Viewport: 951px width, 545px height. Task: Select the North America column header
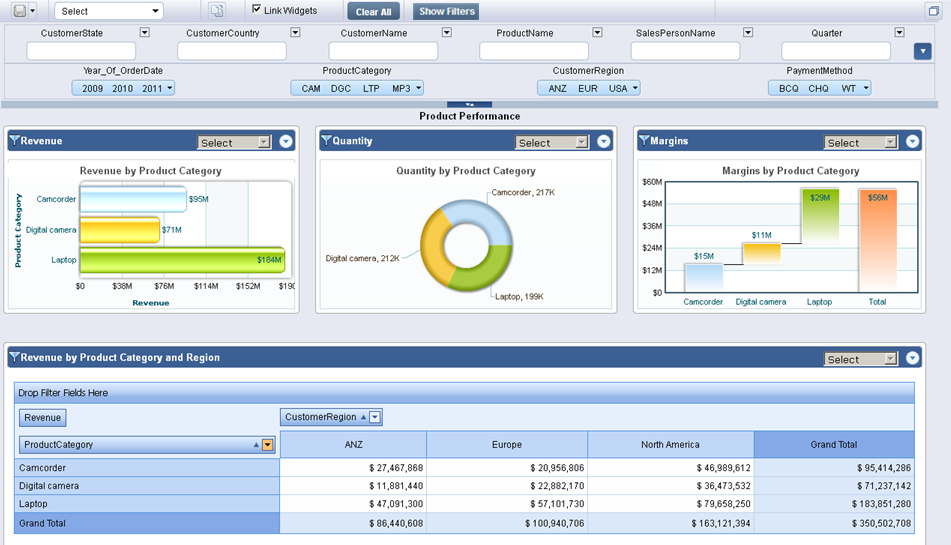click(x=670, y=445)
